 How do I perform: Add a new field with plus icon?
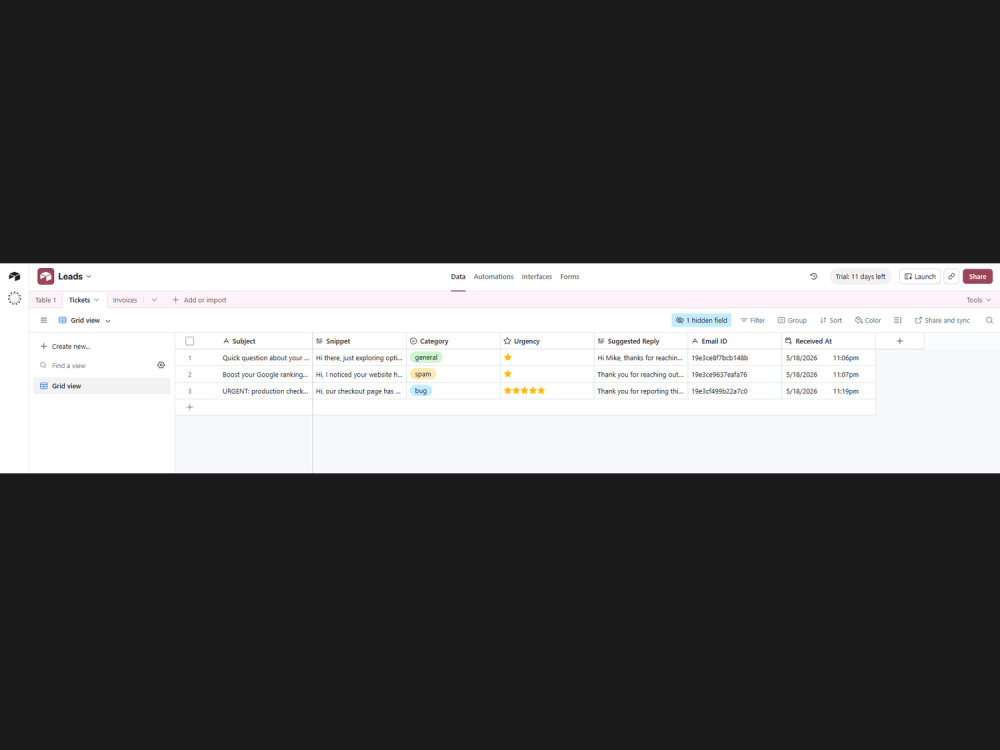899,341
